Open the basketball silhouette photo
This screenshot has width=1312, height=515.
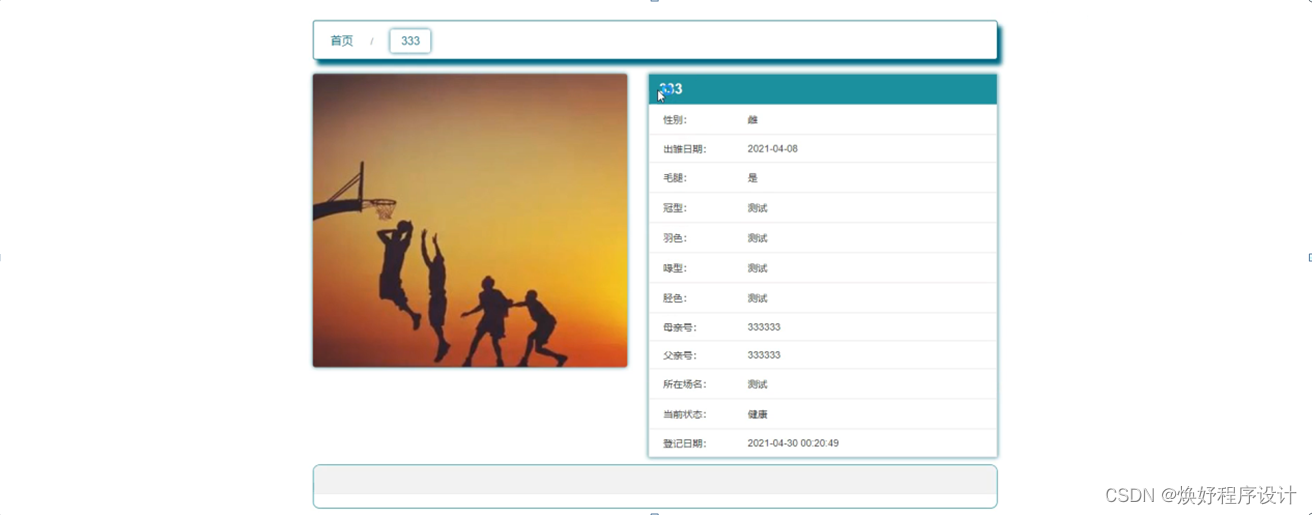click(470, 220)
